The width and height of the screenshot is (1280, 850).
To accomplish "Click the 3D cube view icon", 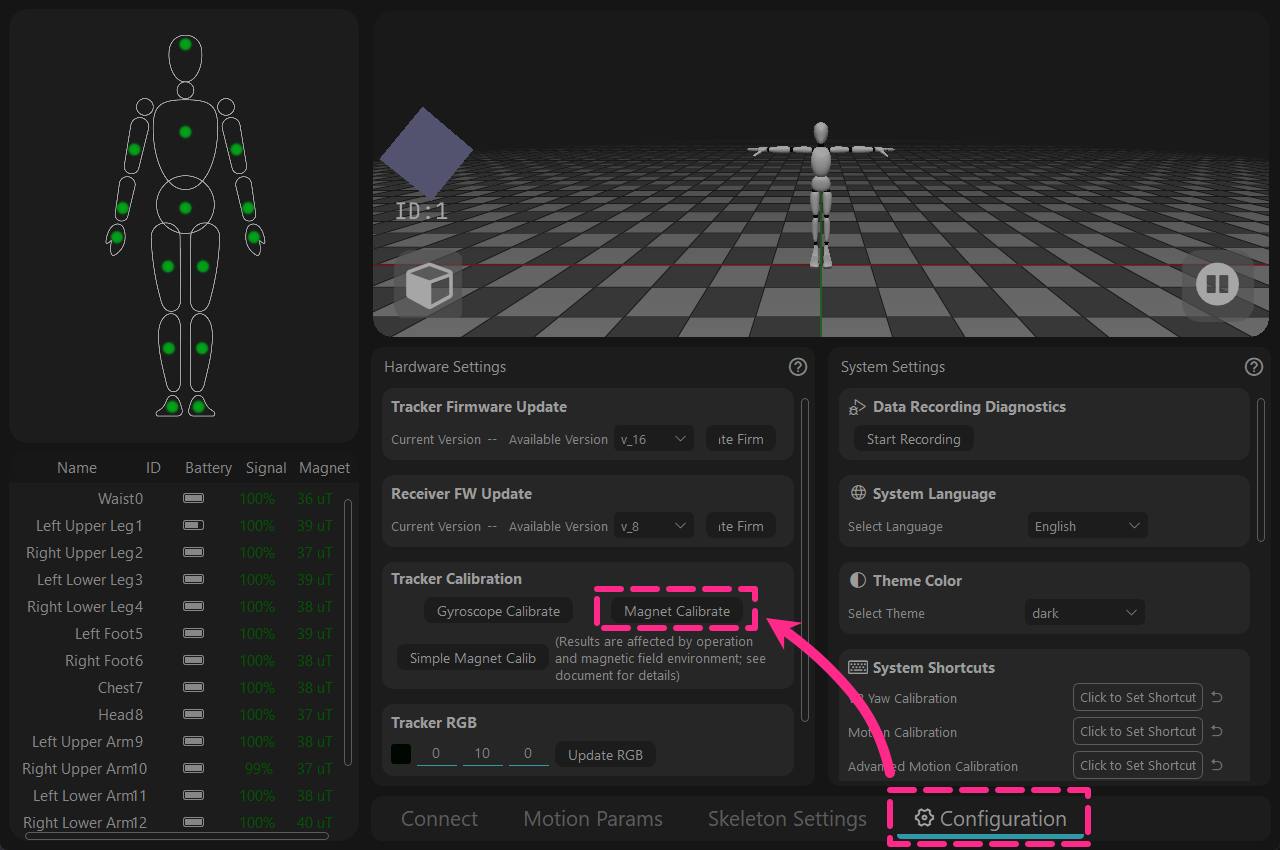I will (428, 286).
